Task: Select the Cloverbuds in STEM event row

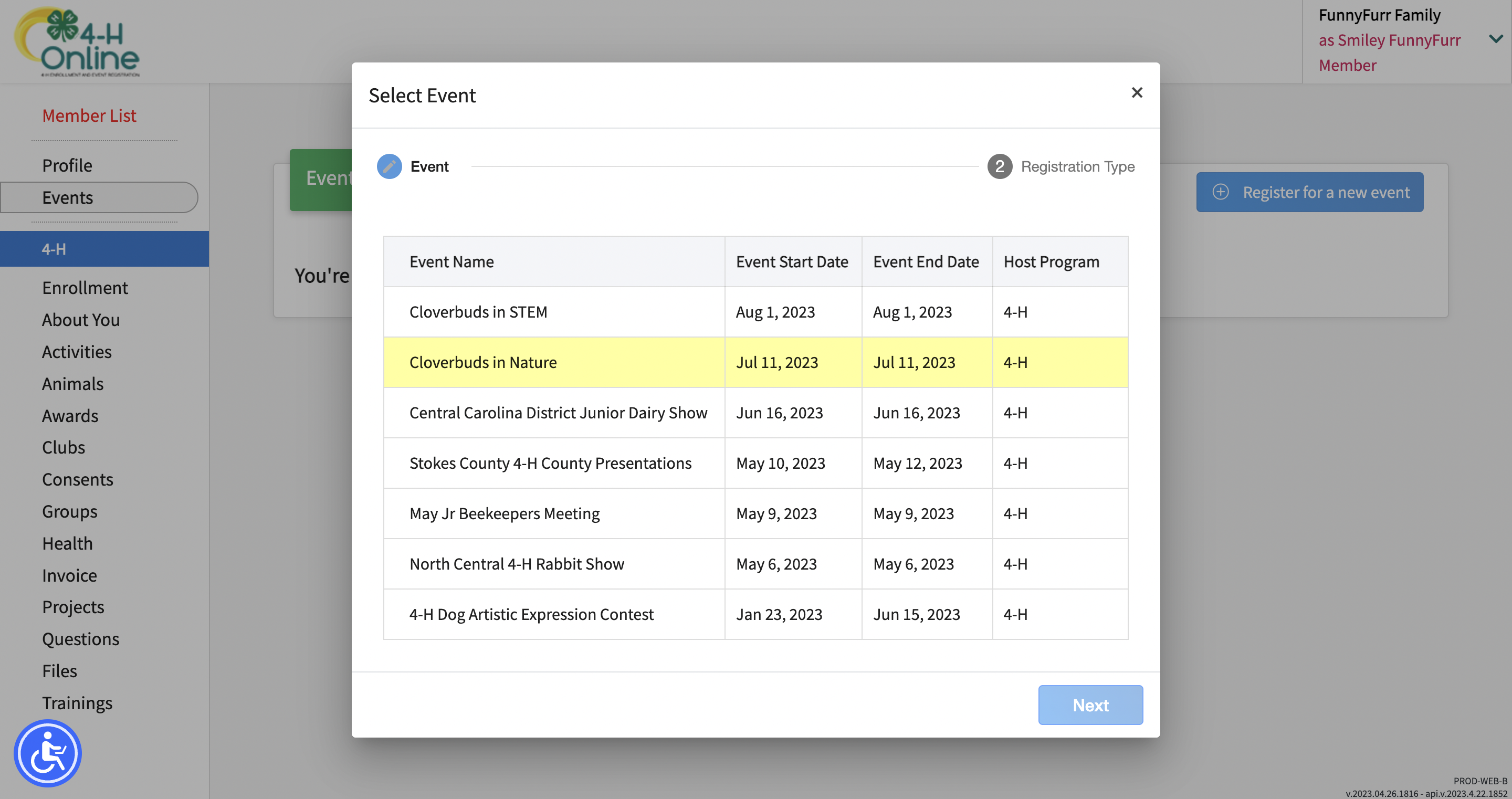Action: (x=478, y=312)
